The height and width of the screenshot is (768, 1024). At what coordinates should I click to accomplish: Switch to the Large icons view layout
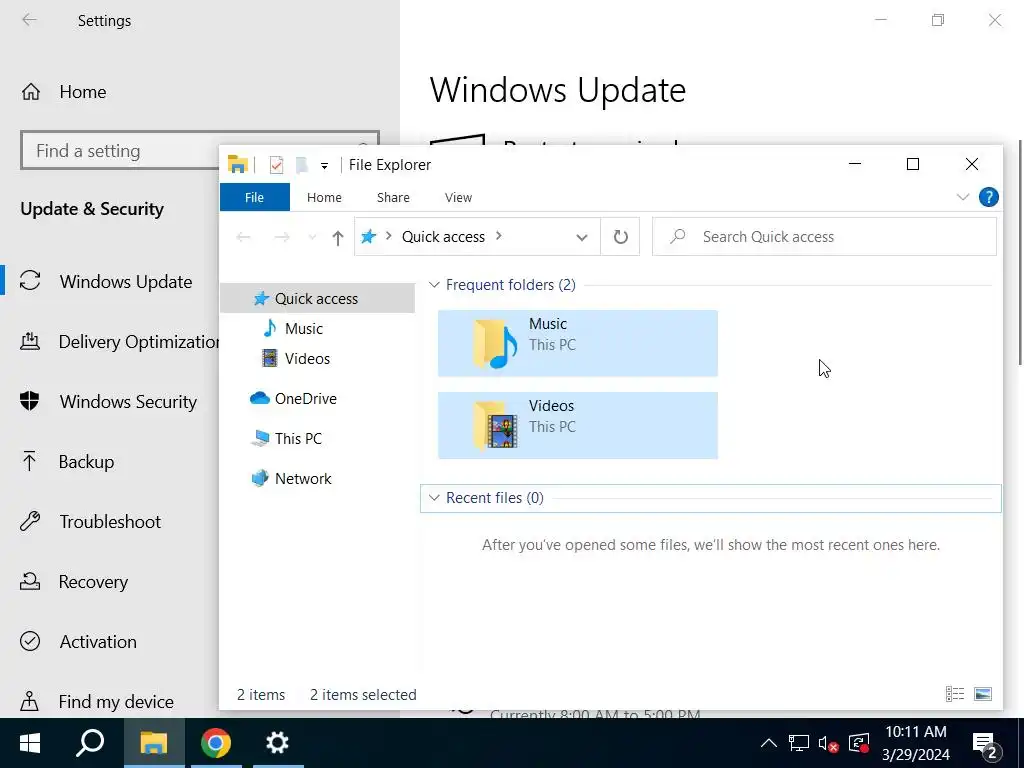[983, 694]
